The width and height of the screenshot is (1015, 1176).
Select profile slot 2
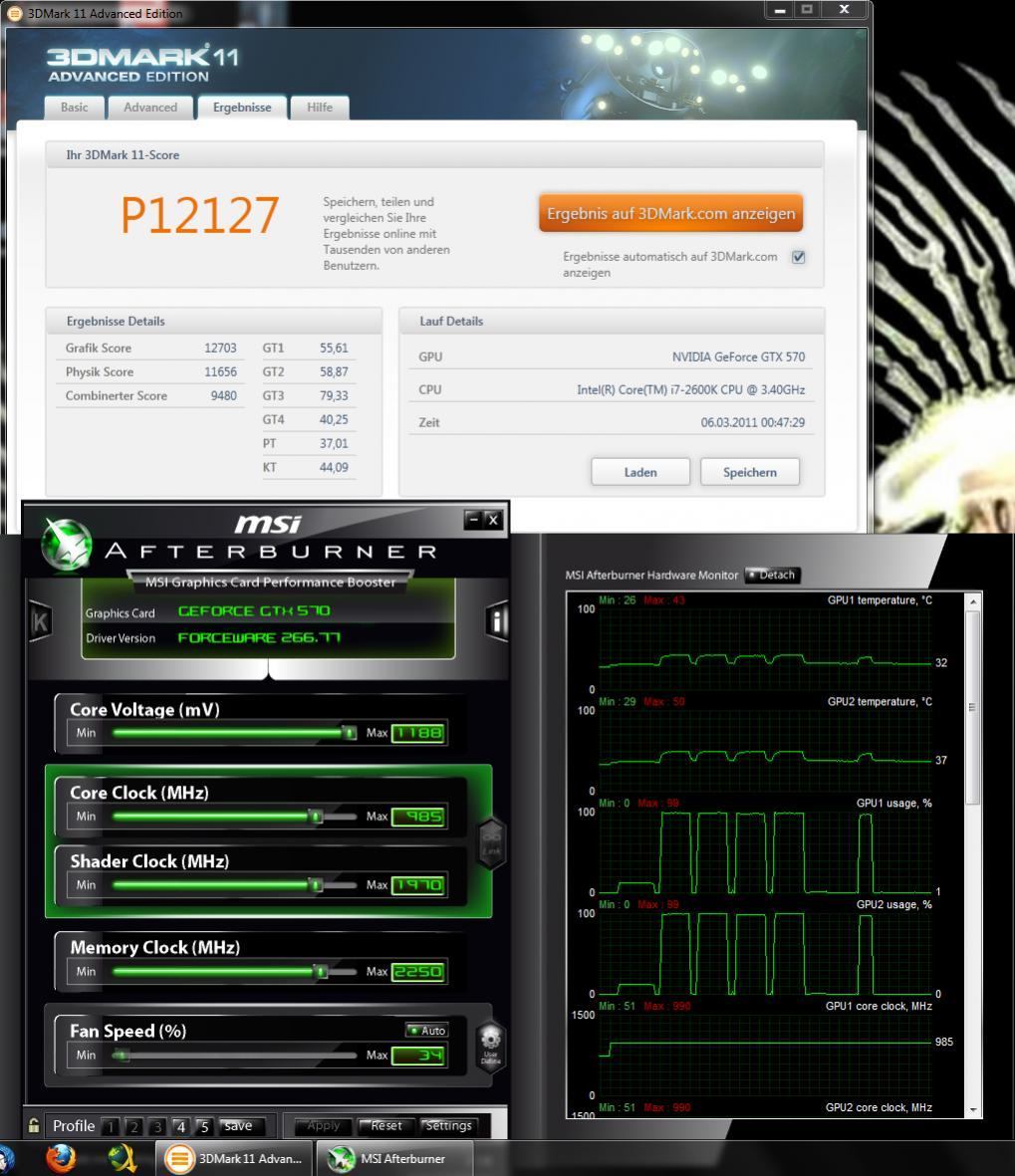[x=134, y=1126]
